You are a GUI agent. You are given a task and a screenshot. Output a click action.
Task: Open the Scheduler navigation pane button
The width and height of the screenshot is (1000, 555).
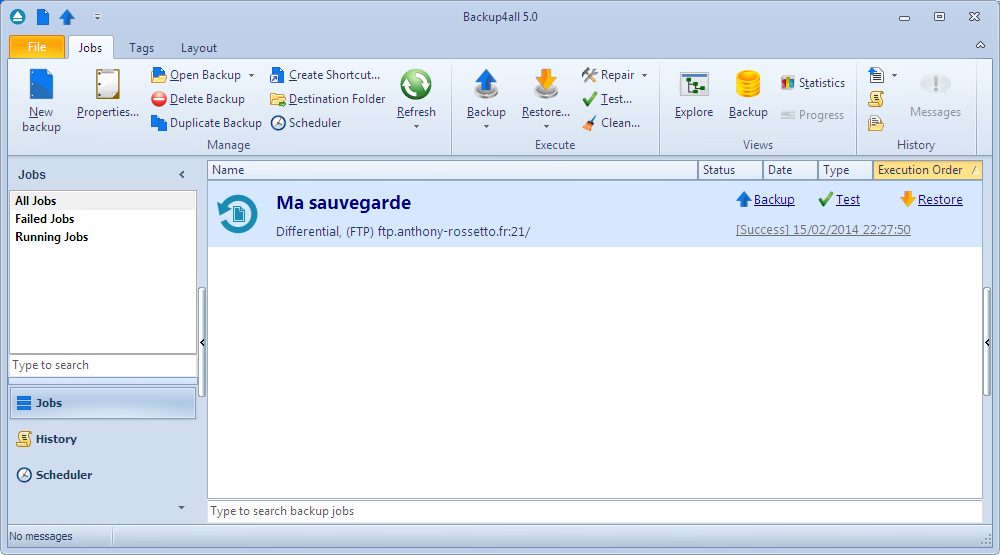(x=103, y=475)
